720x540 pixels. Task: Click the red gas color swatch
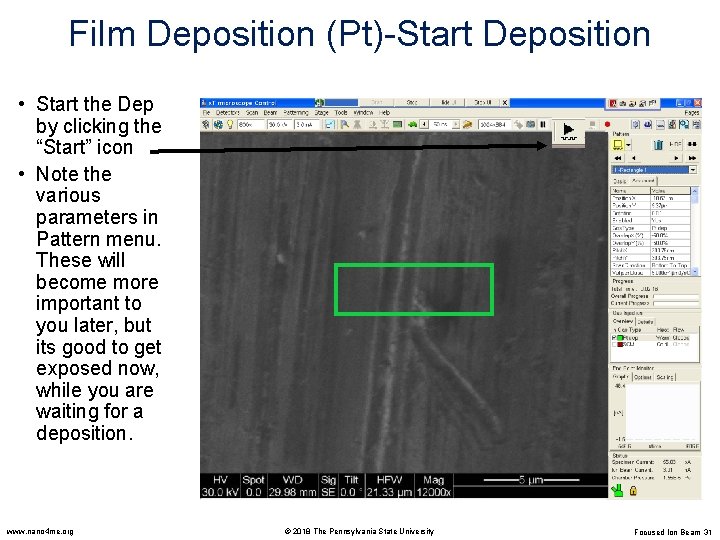pos(620,344)
